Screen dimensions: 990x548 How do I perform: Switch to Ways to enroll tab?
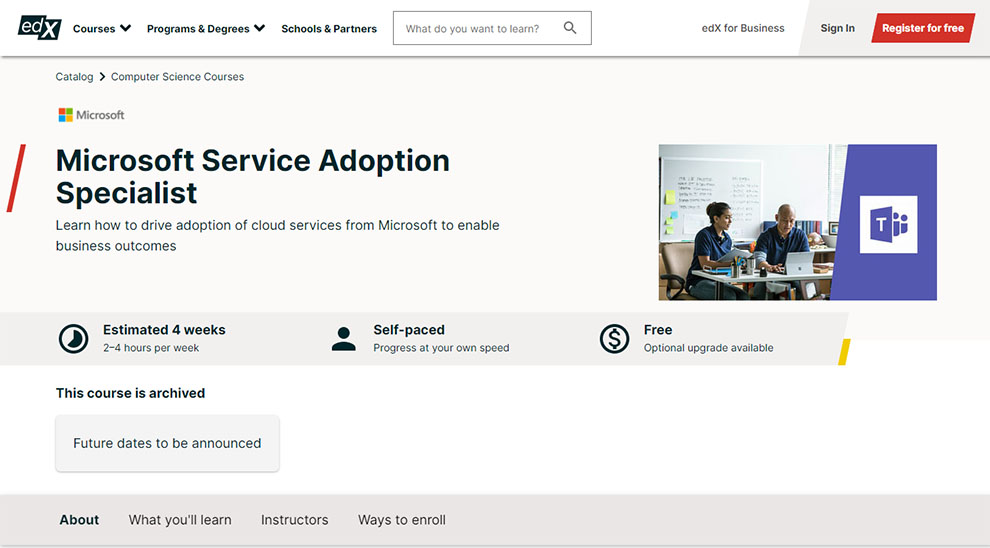[x=402, y=520]
